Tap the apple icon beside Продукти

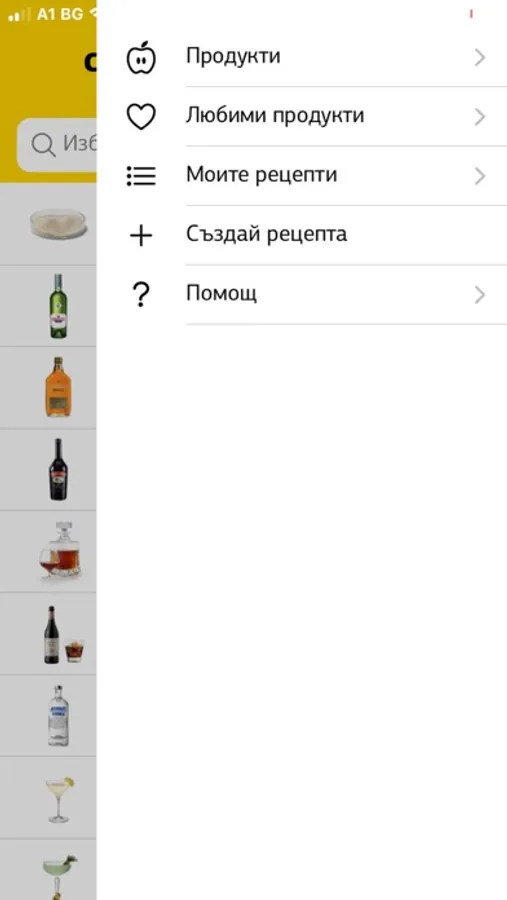coord(141,57)
